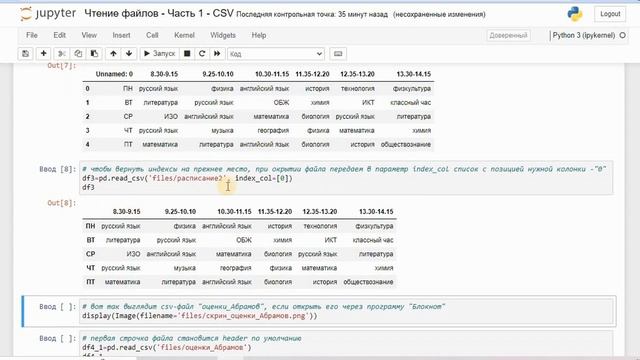Open the Widgets menu
This screenshot has height=360, width=640.
(x=223, y=36)
